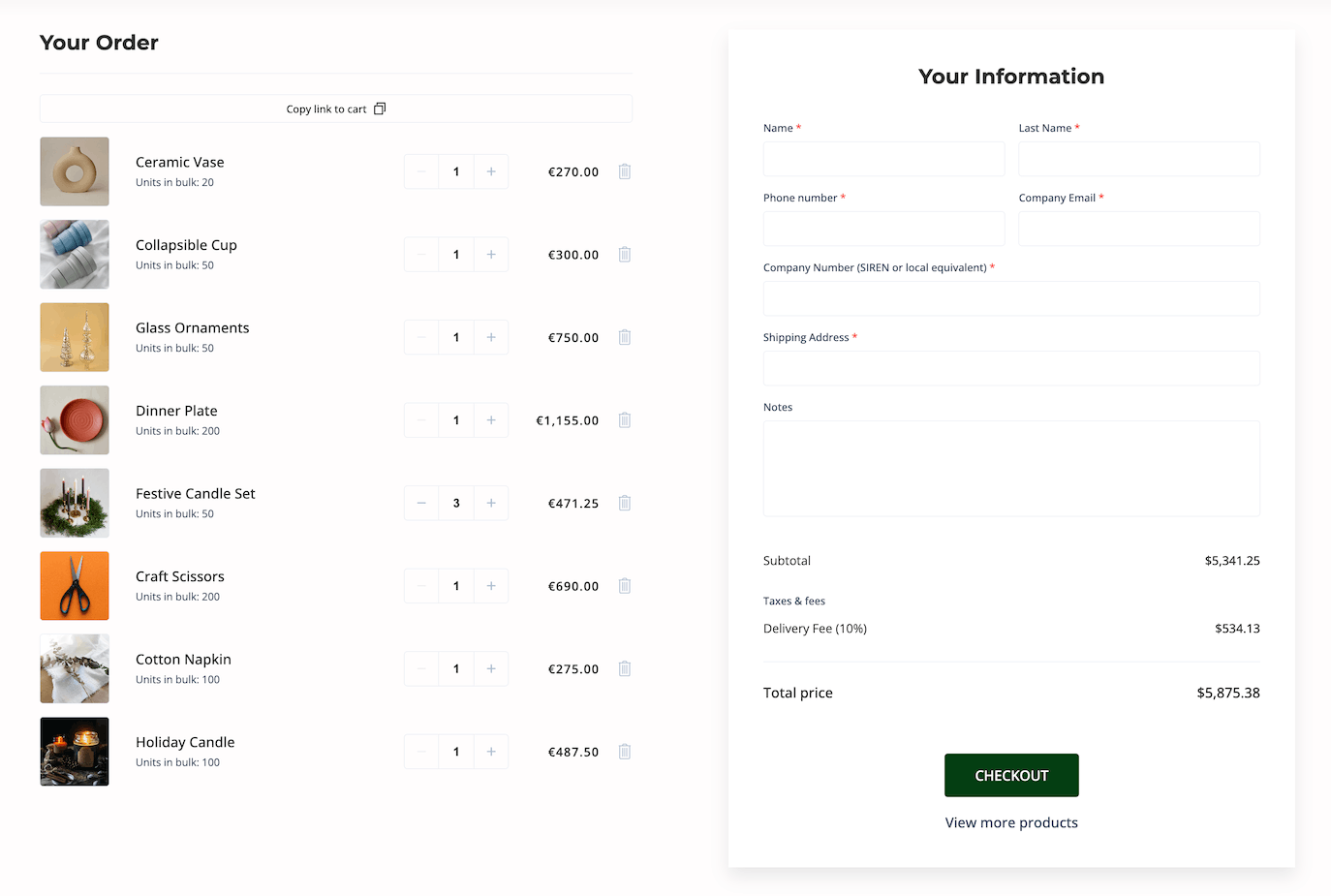Click the $5,341.25 subtotal amount
This screenshot has width=1331, height=896.
1232,561
